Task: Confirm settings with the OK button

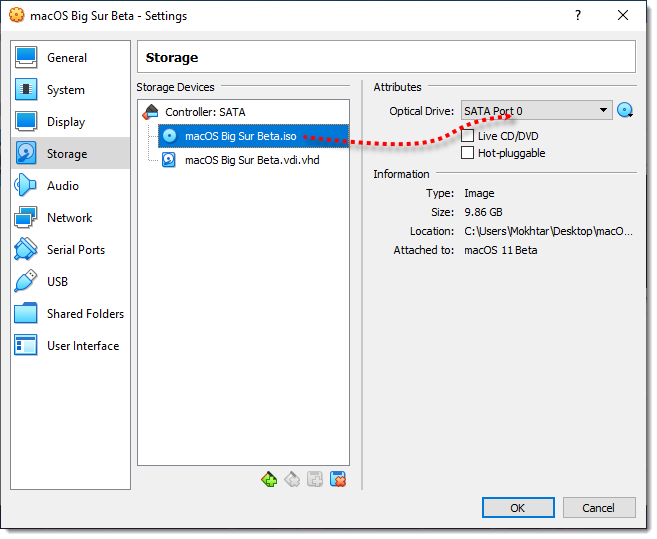Action: click(x=518, y=508)
